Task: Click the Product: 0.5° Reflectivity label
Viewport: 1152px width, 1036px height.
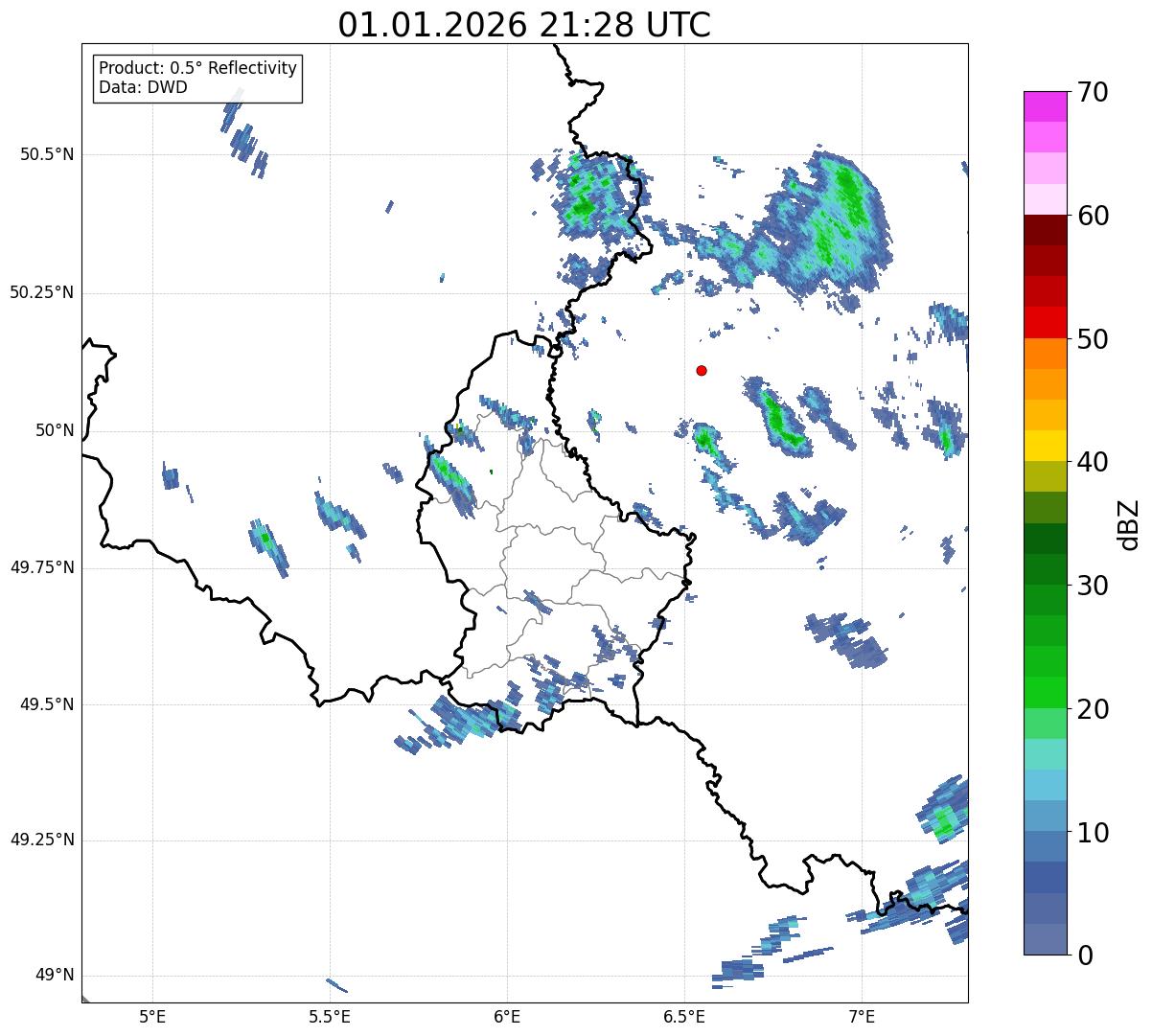Action: [x=198, y=68]
